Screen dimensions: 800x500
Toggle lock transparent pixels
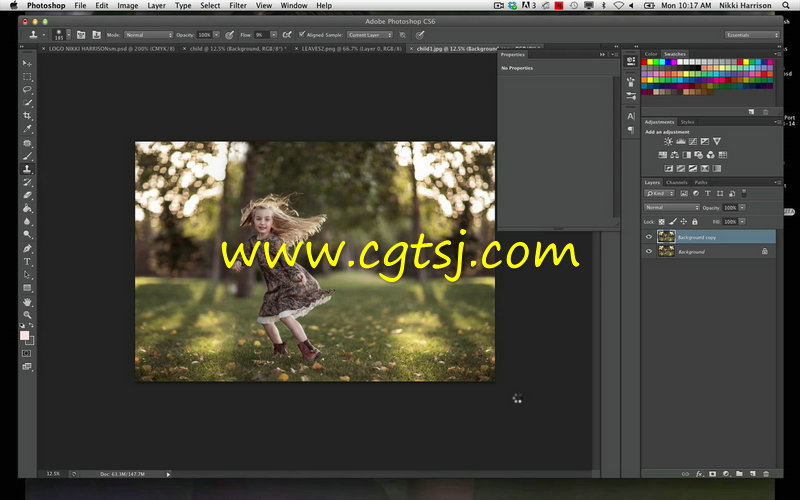coord(662,222)
